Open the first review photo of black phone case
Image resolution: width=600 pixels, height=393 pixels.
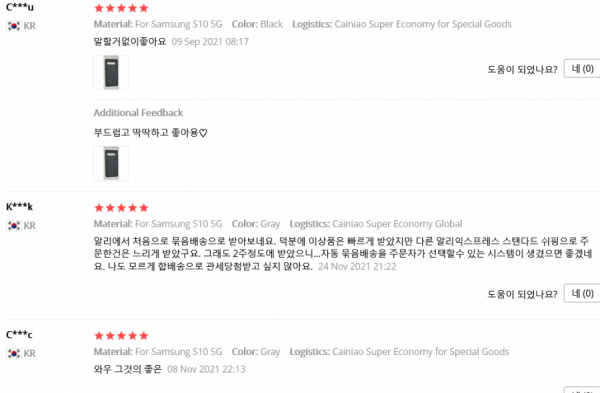[x=111, y=72]
